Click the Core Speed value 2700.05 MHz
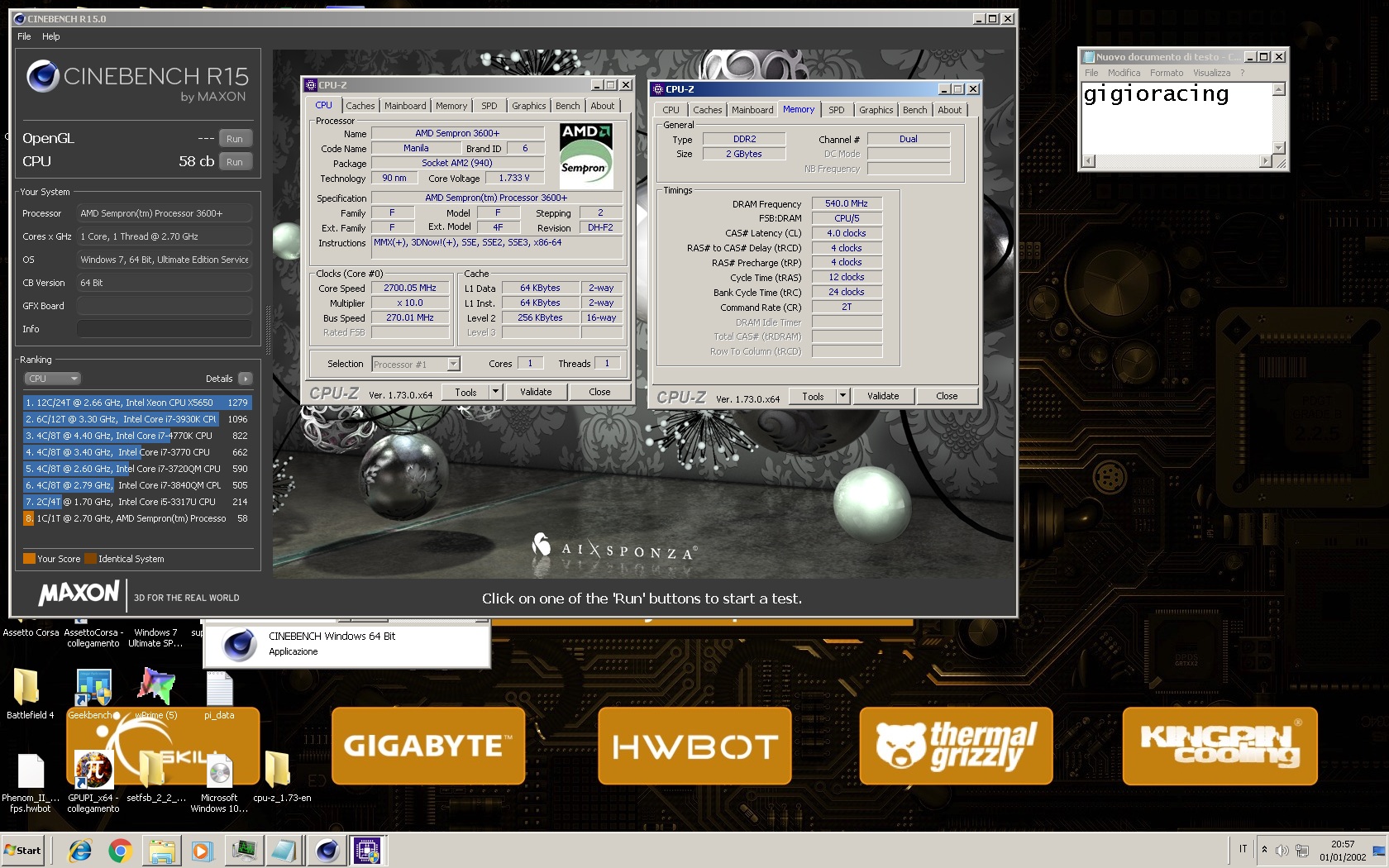The image size is (1389, 868). tap(410, 288)
